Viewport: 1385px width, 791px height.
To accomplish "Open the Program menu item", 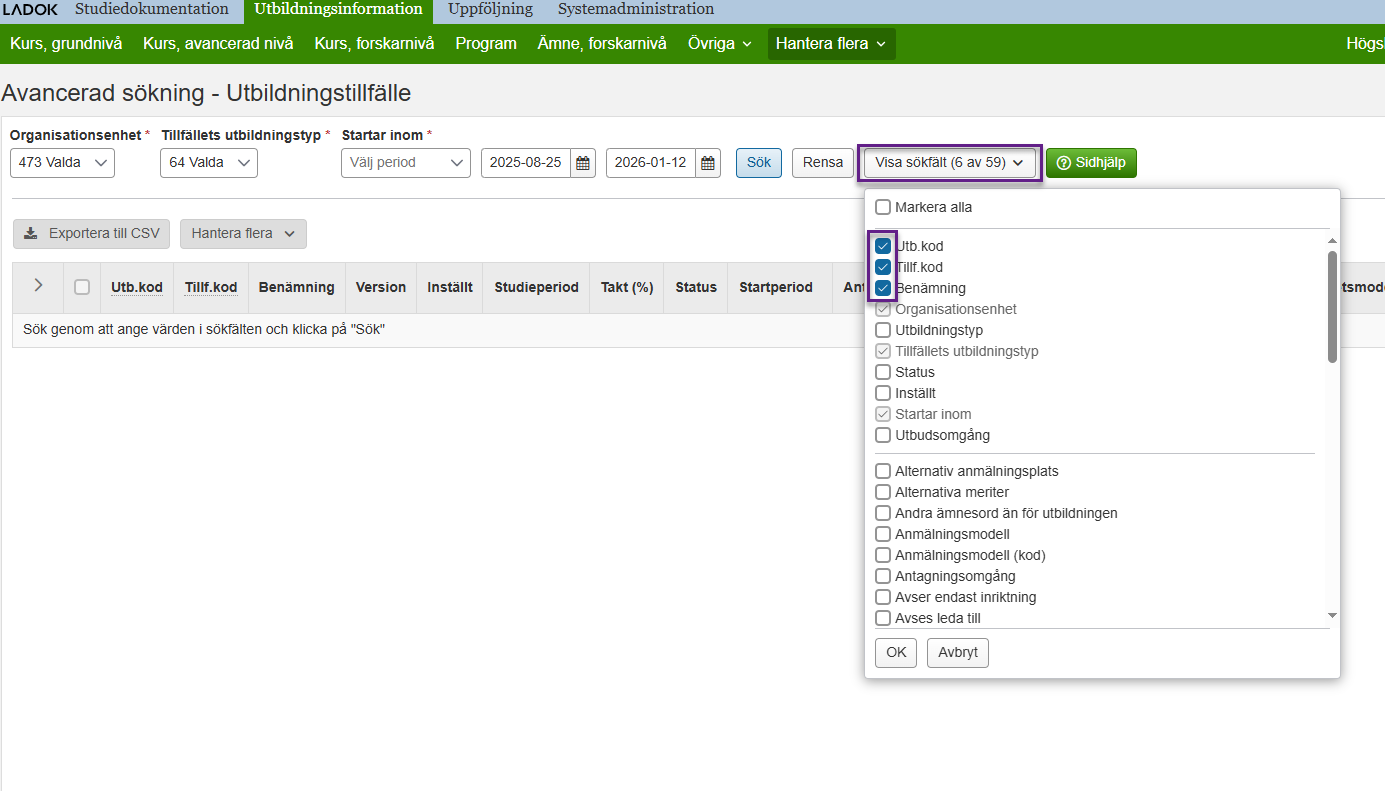I will coord(486,44).
